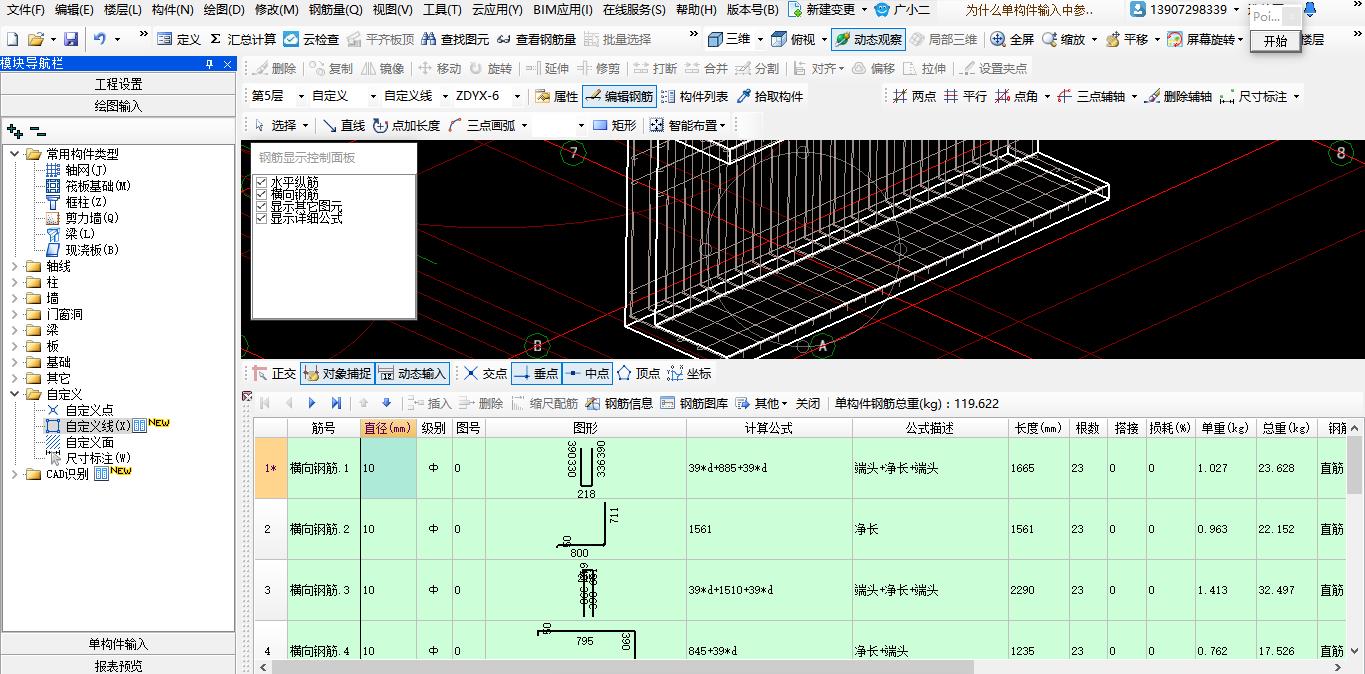The height and width of the screenshot is (674, 1365).
Task: Click 两点 two-point axis tool
Action: click(914, 96)
